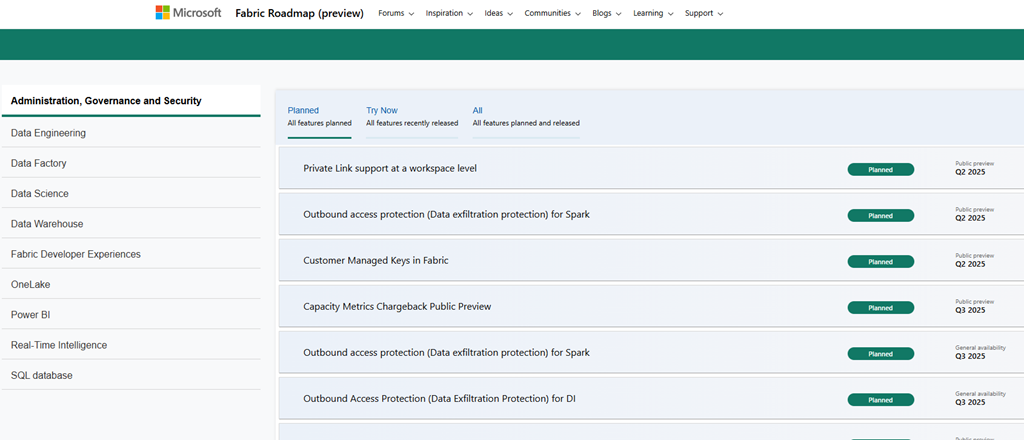Image resolution: width=1024 pixels, height=440 pixels.
Task: Select the OneLake category
Action: tap(131, 285)
